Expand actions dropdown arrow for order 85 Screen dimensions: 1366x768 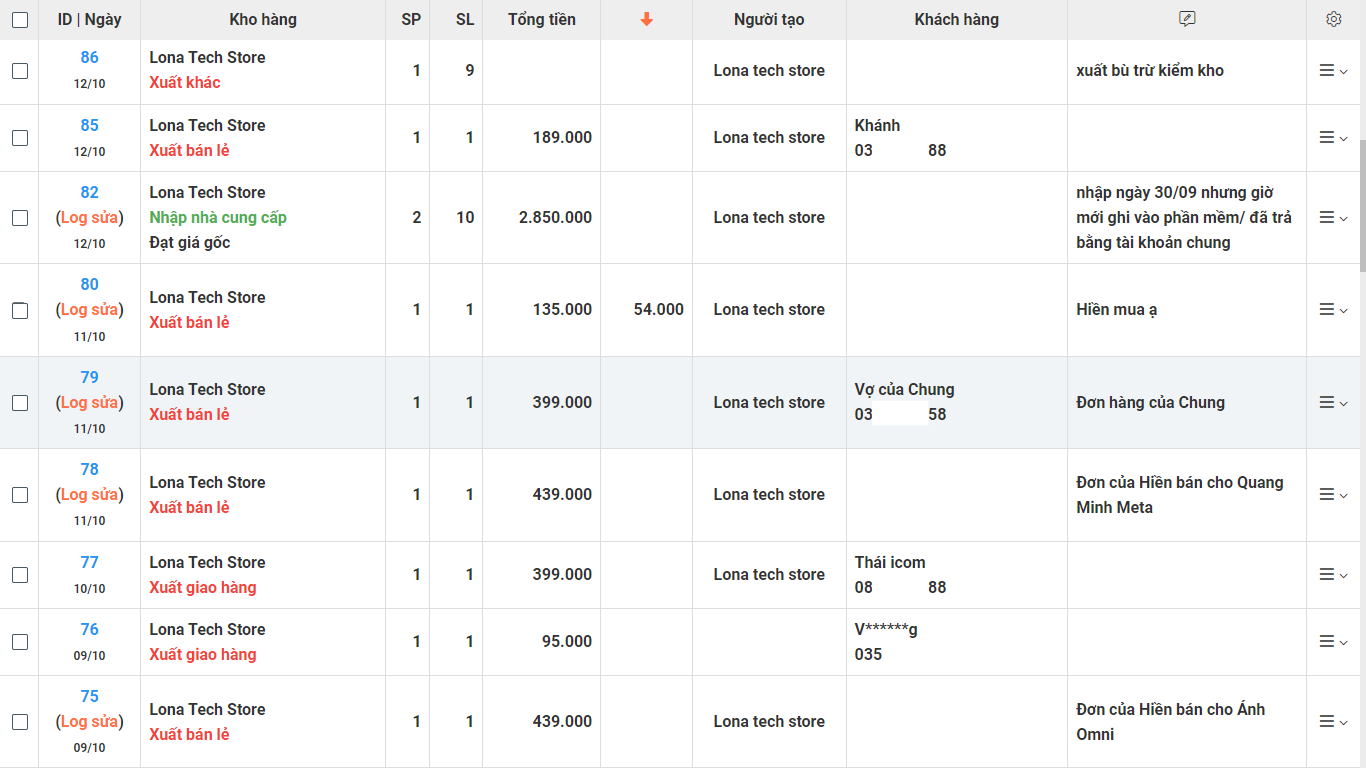point(1344,139)
